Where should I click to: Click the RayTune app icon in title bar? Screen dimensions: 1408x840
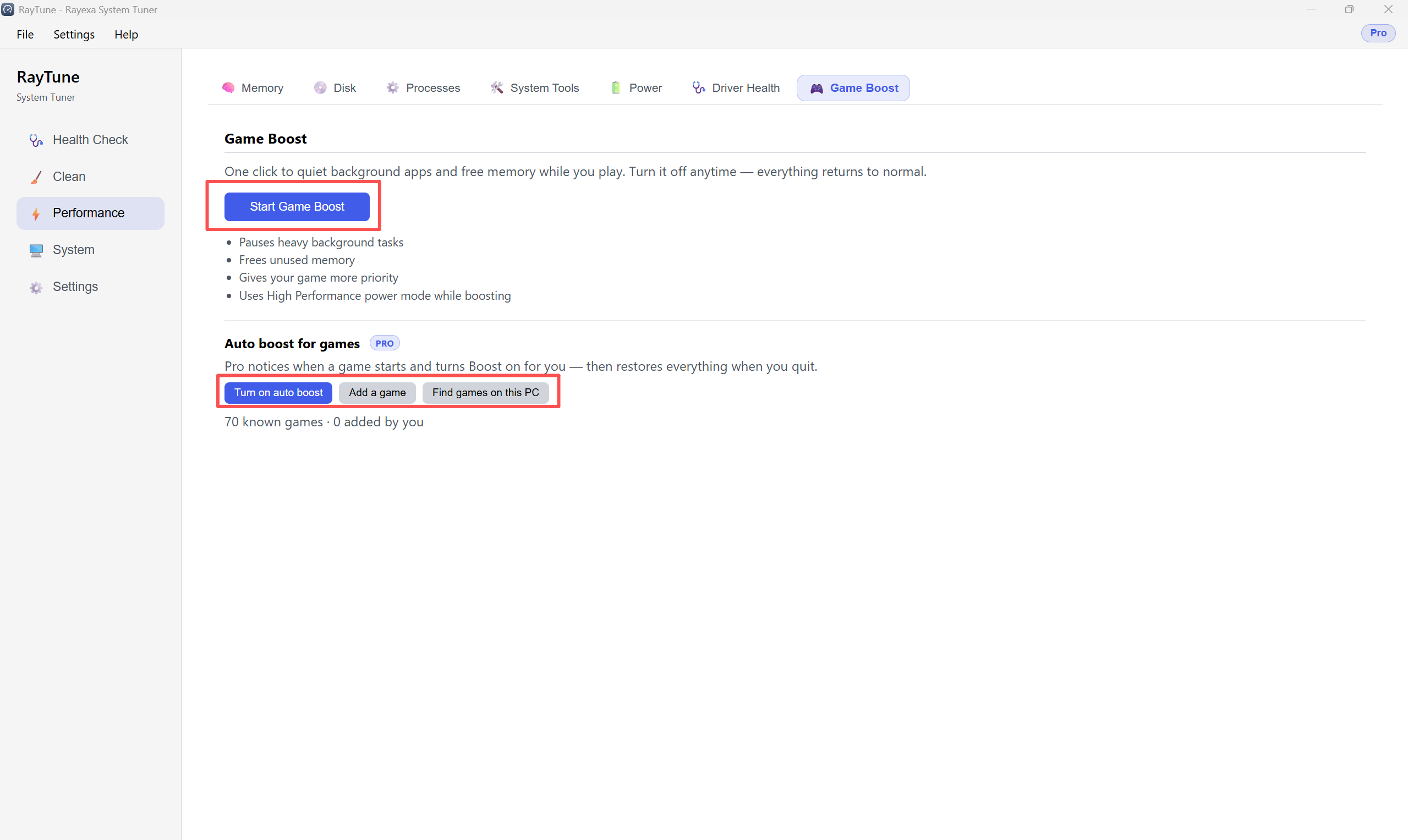click(x=8, y=9)
